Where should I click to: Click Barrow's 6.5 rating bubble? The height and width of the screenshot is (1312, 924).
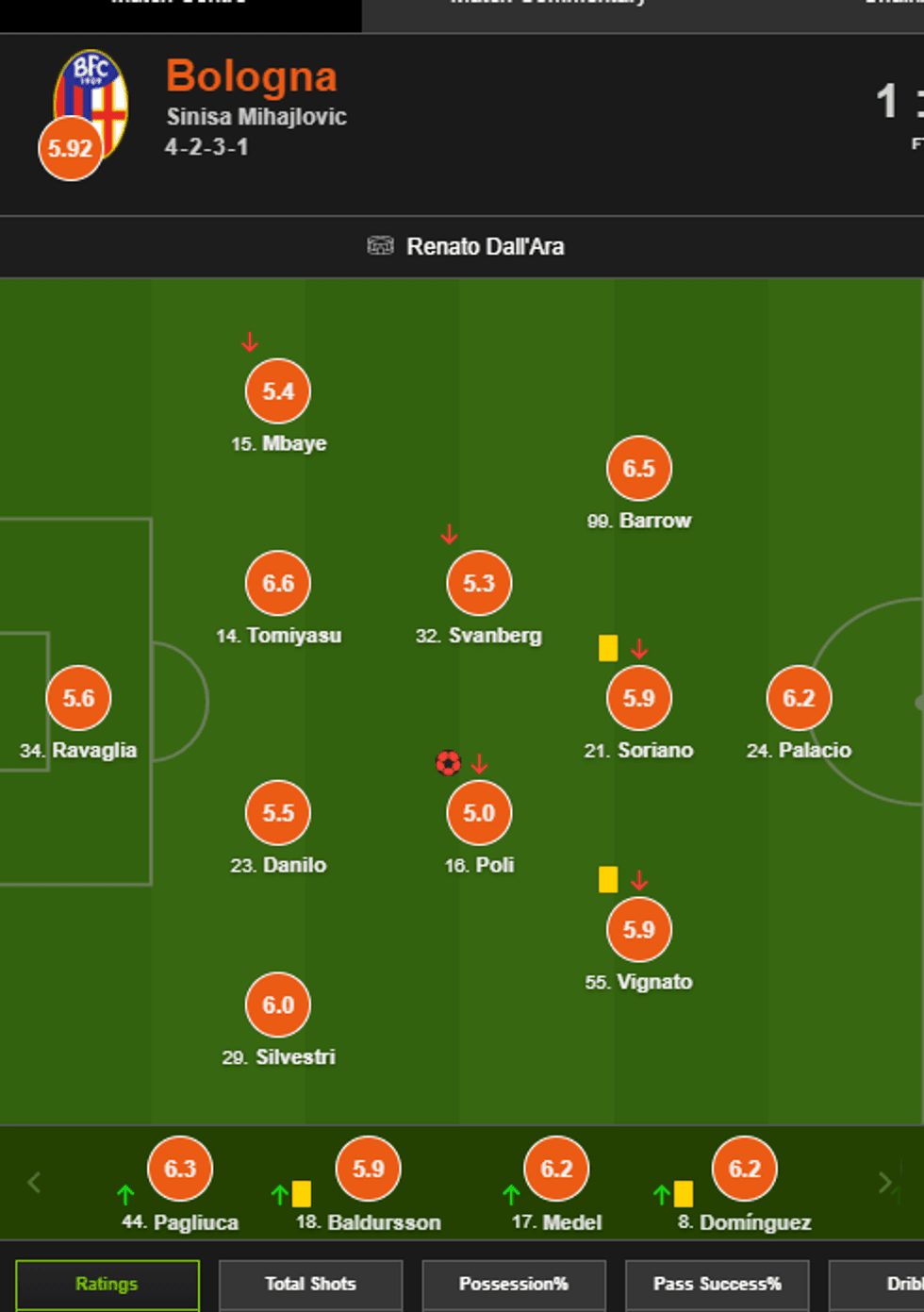(639, 468)
